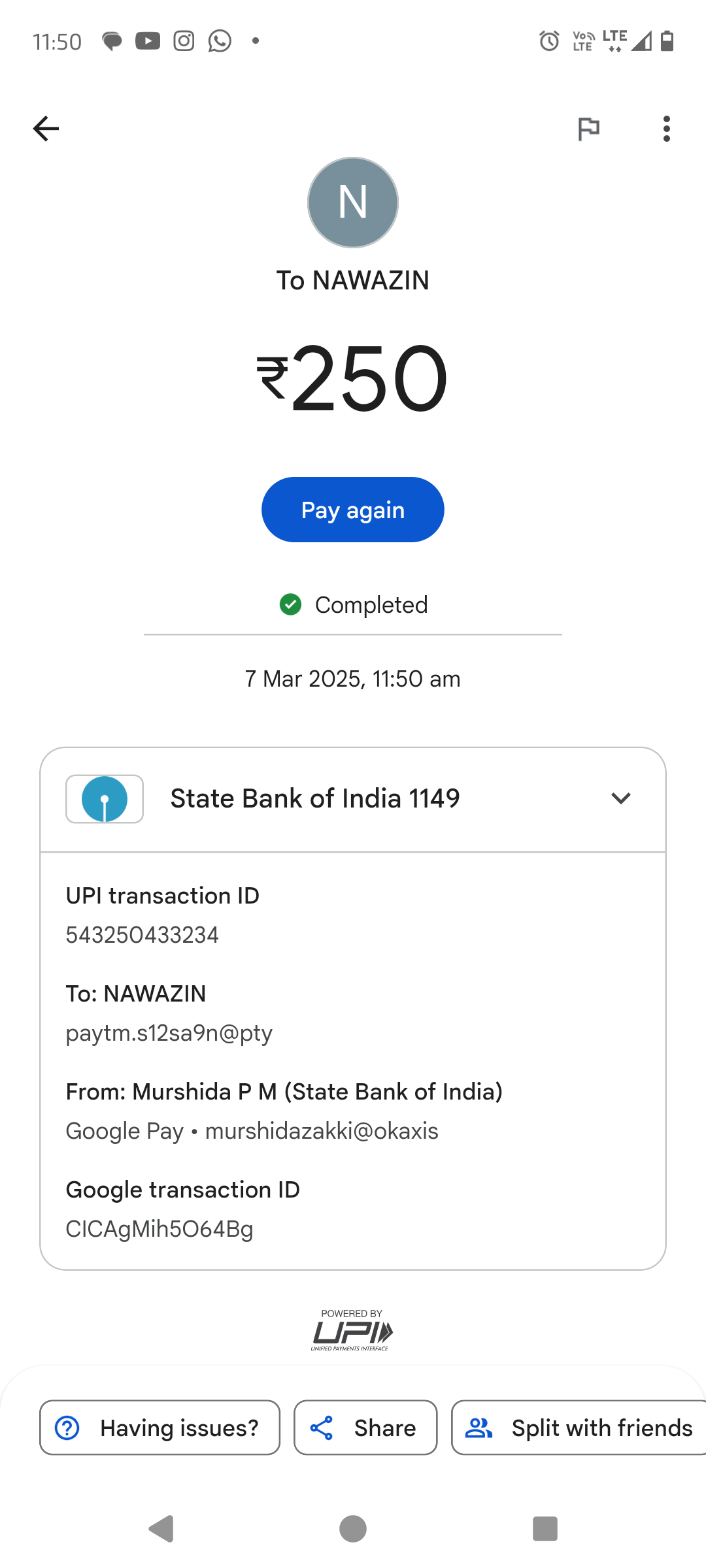Tap the green Completed checkmark icon
Viewport: 706px width, 1568px height.
pos(290,604)
